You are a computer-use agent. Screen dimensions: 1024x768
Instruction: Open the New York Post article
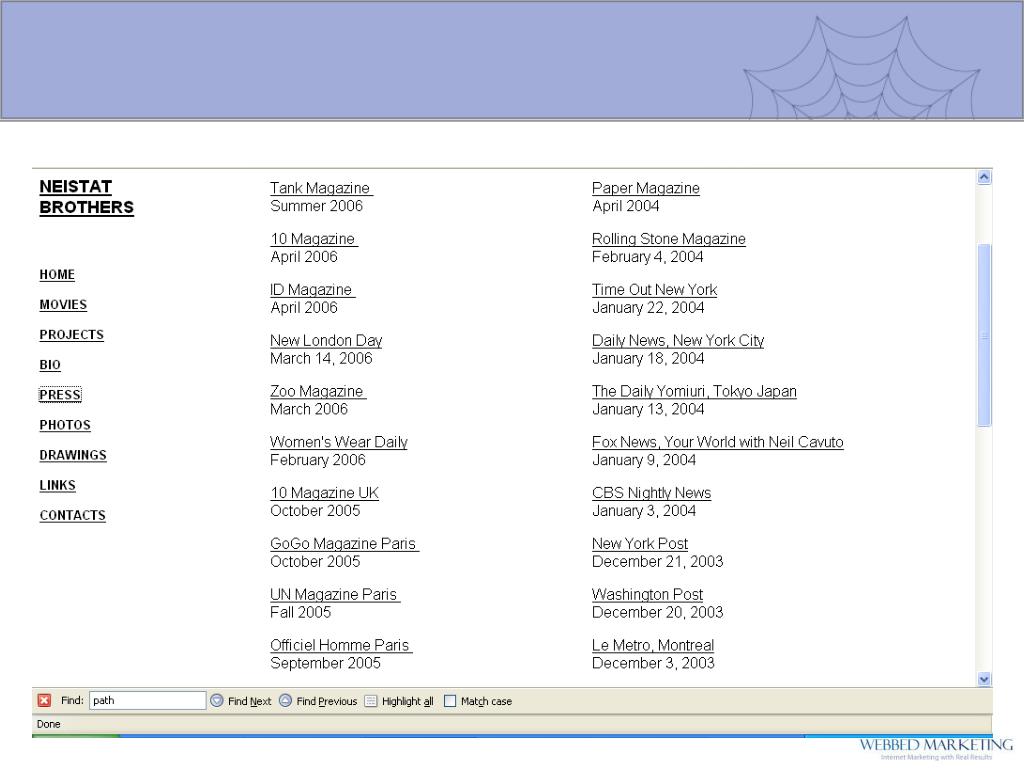pyautogui.click(x=639, y=544)
